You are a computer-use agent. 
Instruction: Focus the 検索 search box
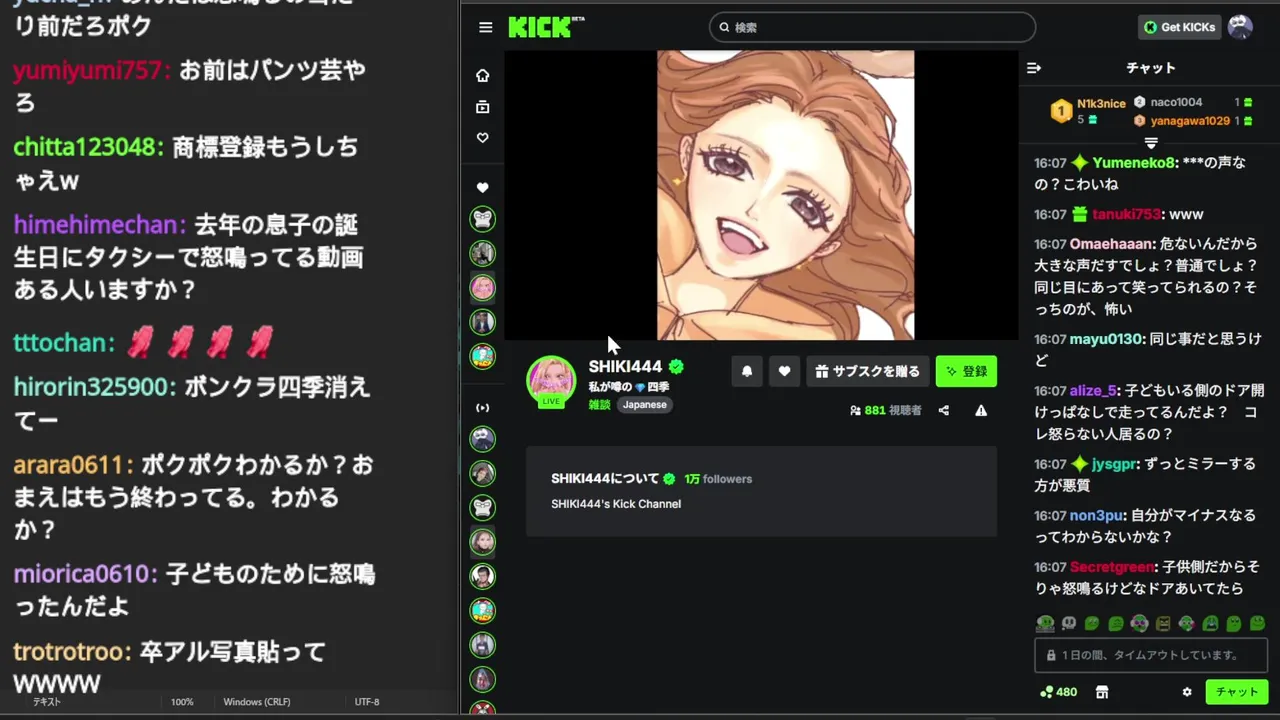(872, 27)
